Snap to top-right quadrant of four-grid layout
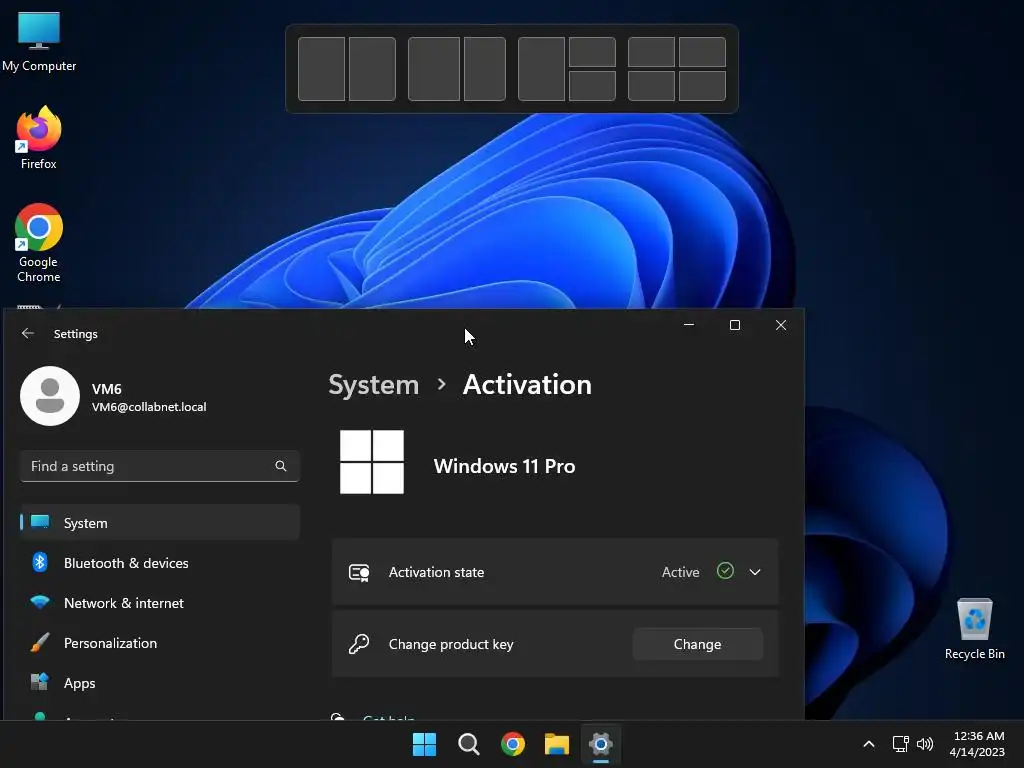Image resolution: width=1024 pixels, height=768 pixels. click(x=702, y=52)
